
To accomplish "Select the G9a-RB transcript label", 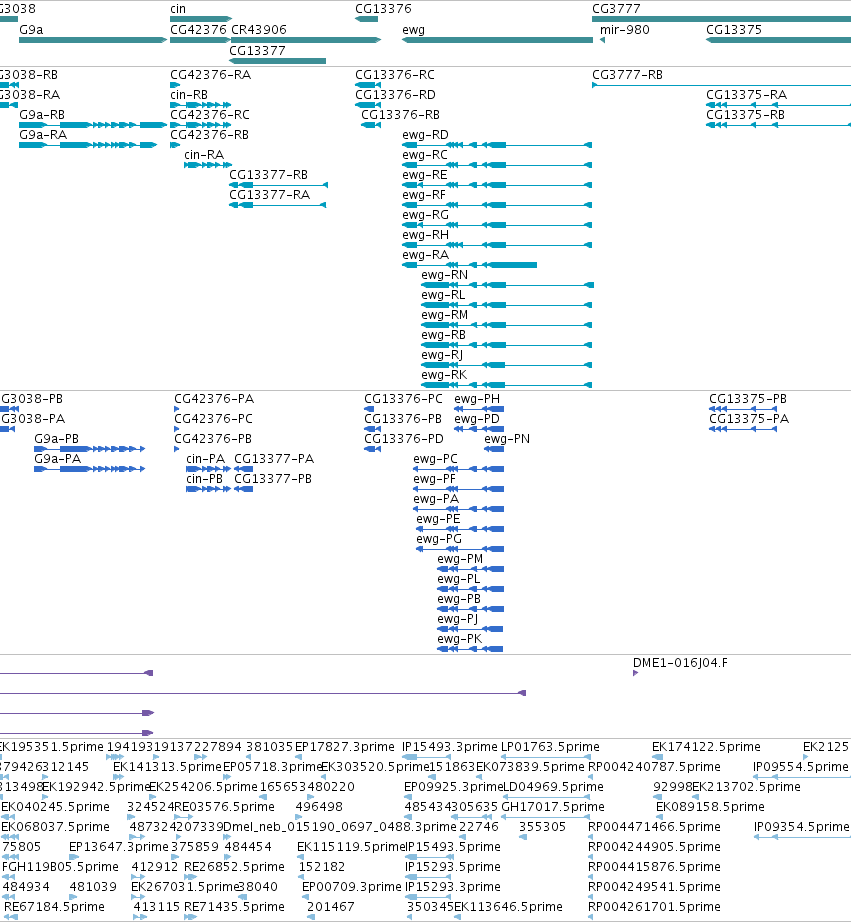I will click(42, 115).
